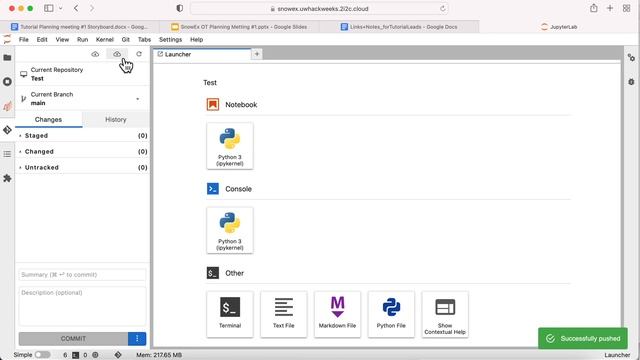Click Safari share icon

point(594,8)
